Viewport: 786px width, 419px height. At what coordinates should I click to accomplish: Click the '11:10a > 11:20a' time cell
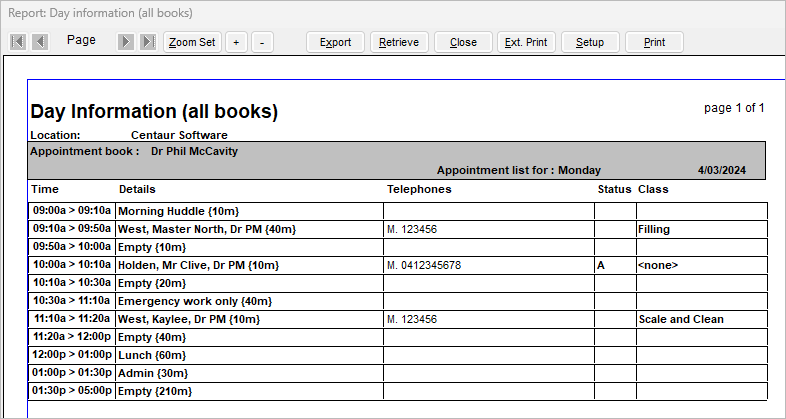click(x=72, y=319)
